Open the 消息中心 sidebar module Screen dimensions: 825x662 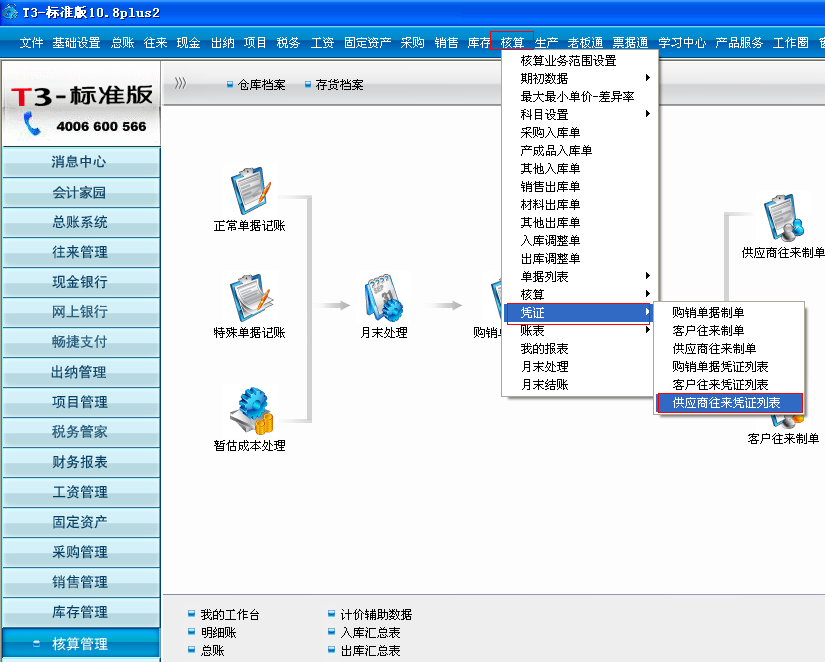(81, 162)
